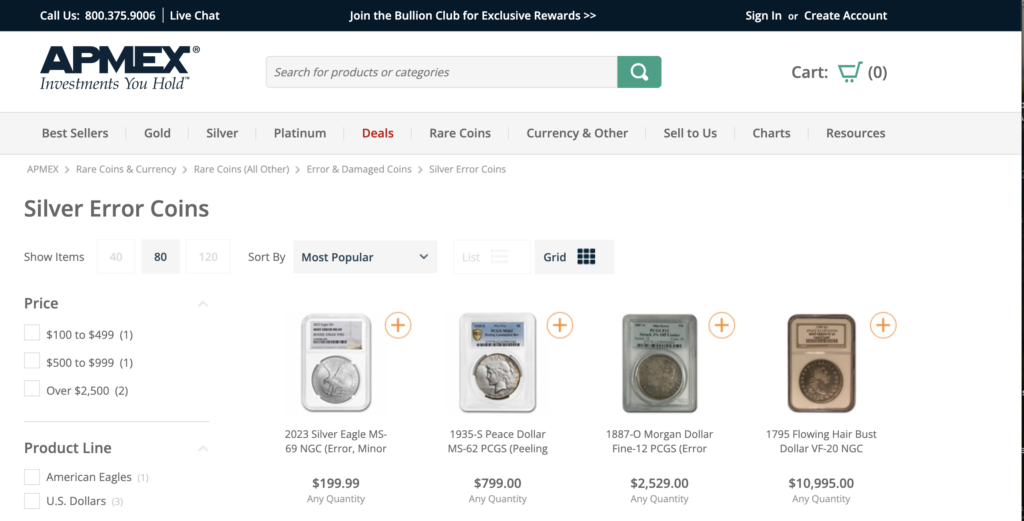Click the Silver Error Coins page heading
This screenshot has width=1024, height=521.
coord(116,209)
